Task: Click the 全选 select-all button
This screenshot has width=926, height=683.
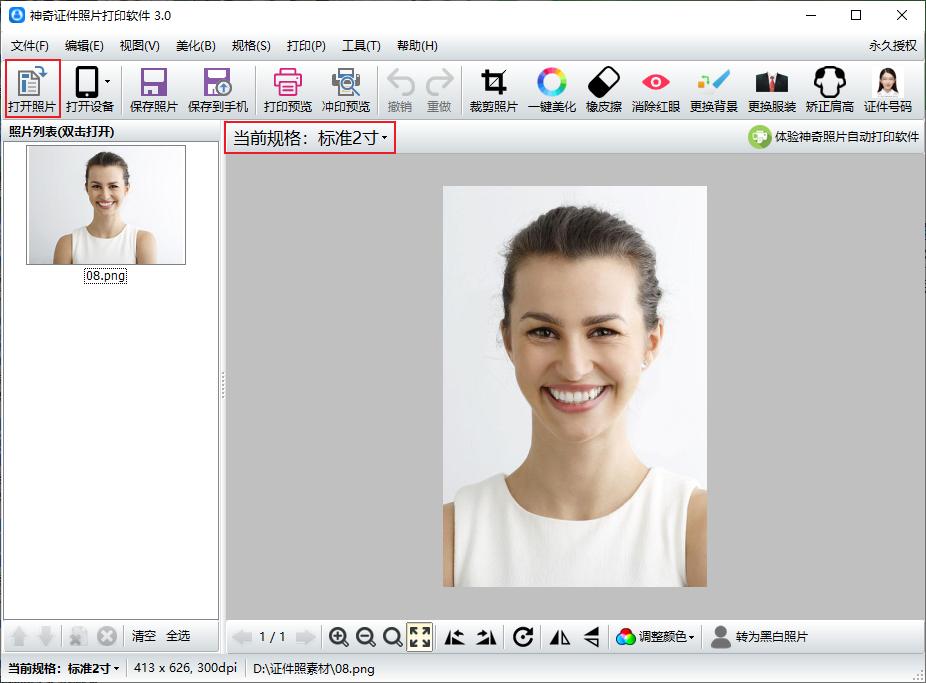Action: [x=178, y=636]
